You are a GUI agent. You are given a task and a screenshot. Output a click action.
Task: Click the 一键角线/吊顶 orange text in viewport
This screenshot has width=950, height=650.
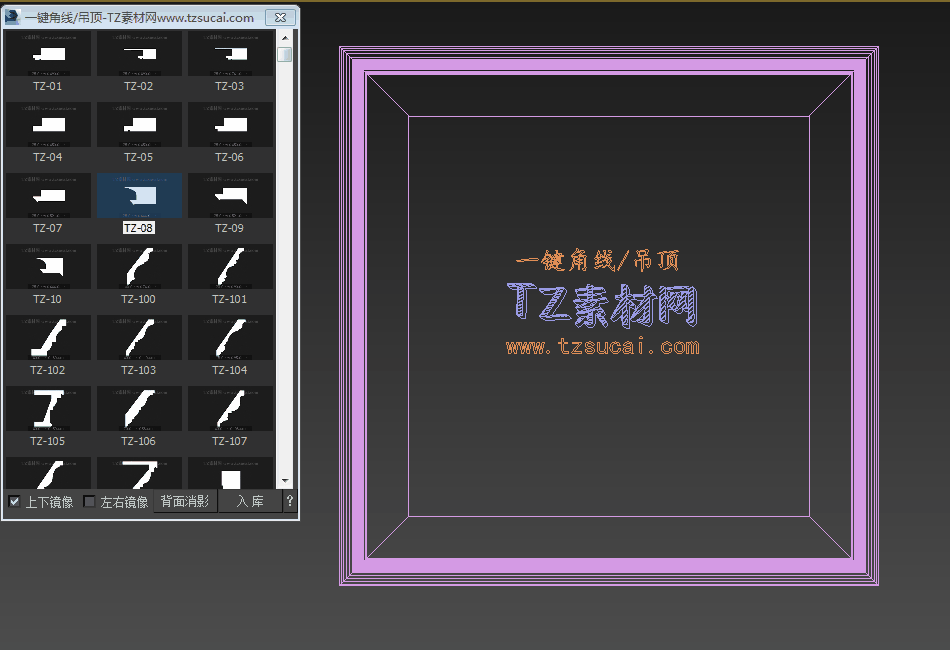click(x=597, y=260)
